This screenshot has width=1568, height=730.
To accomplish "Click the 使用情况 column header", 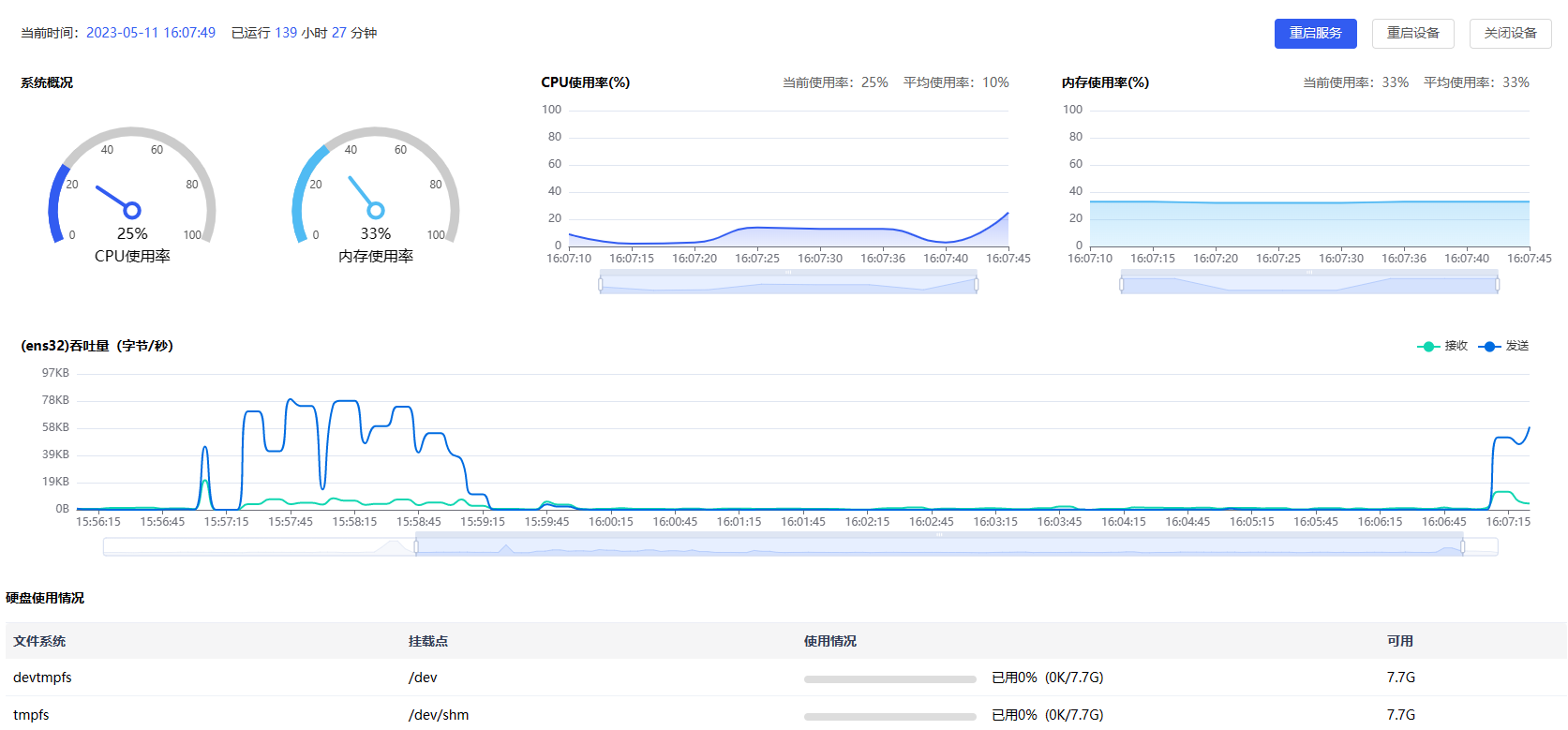I will [830, 641].
